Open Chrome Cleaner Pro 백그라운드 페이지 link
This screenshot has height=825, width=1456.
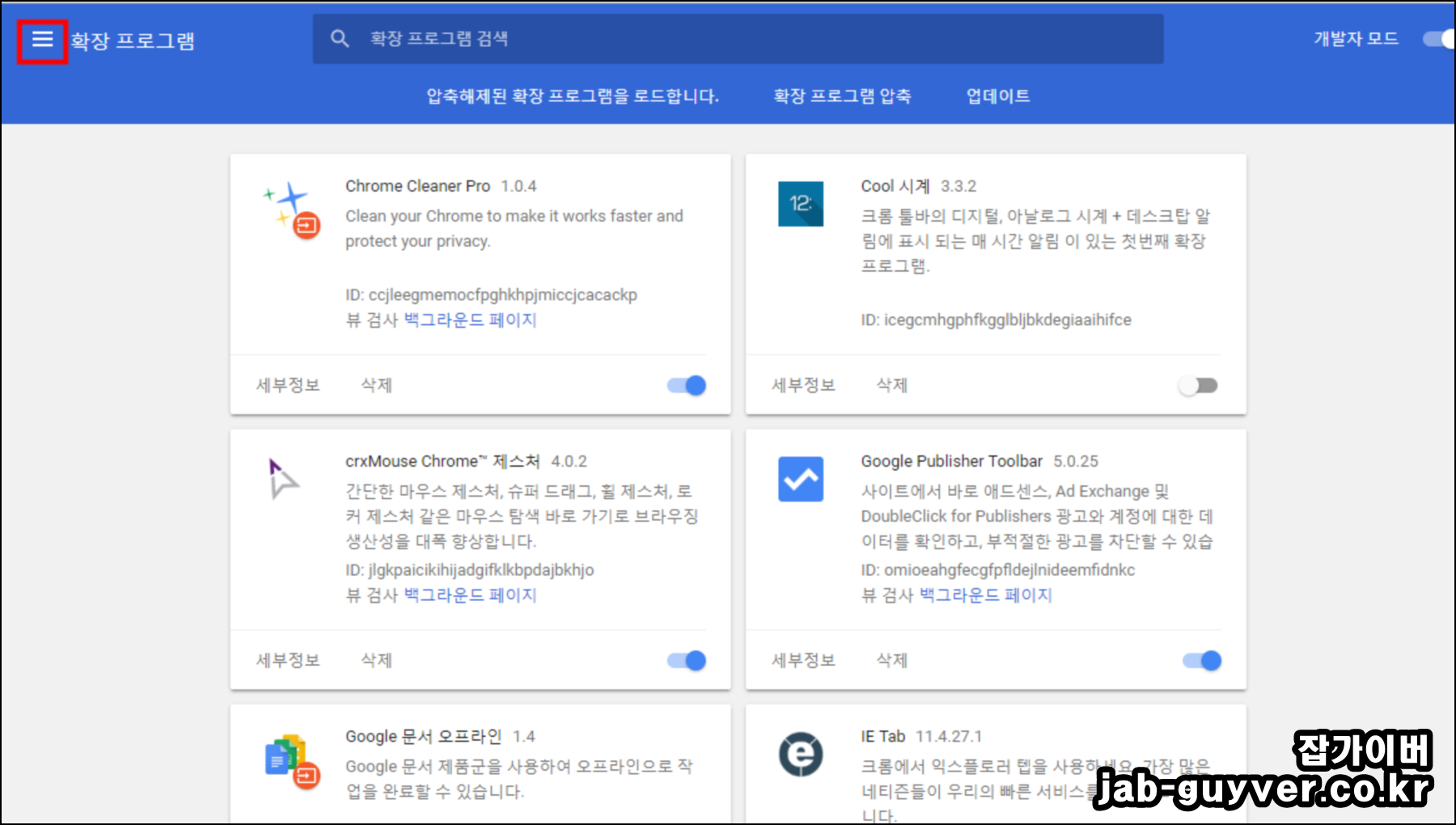470,319
